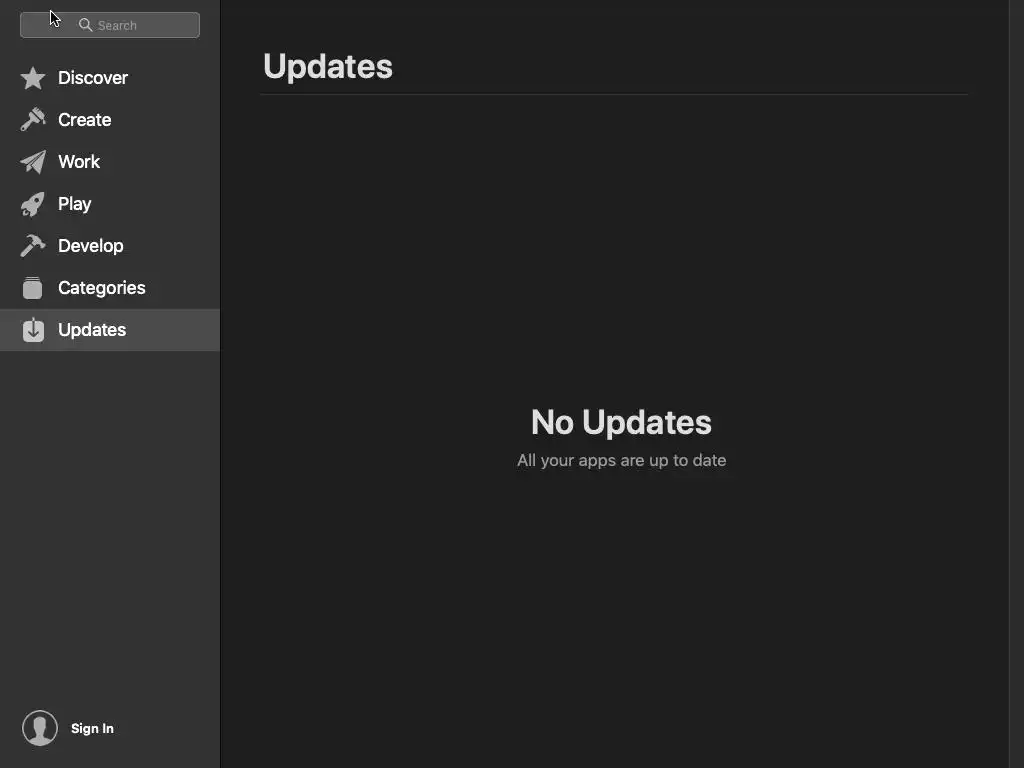Click the No Updates message text
The image size is (1024, 768).
click(621, 423)
